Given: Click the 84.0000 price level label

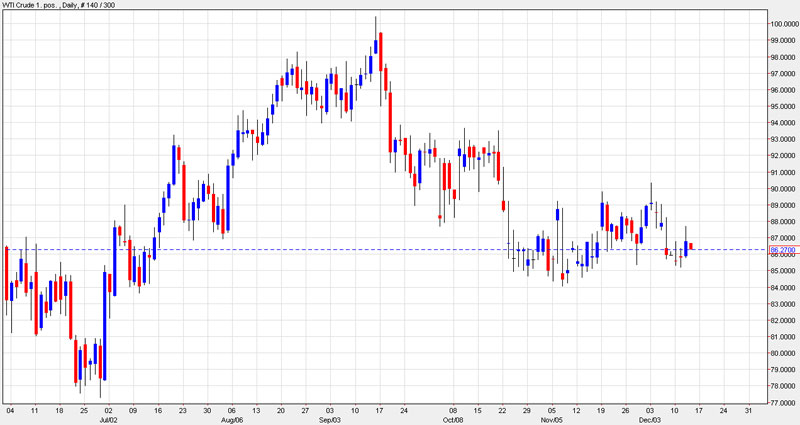Looking at the screenshot, I should (784, 288).
